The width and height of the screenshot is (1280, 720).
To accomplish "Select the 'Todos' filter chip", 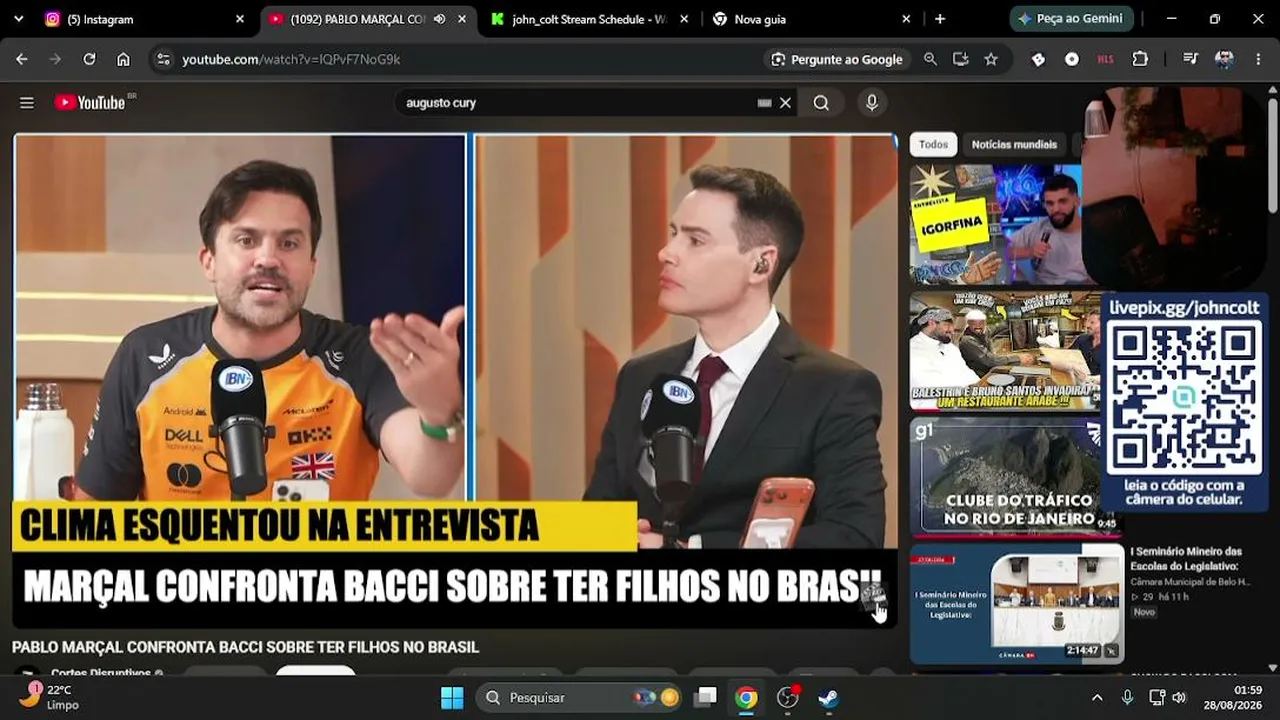I will tap(933, 145).
